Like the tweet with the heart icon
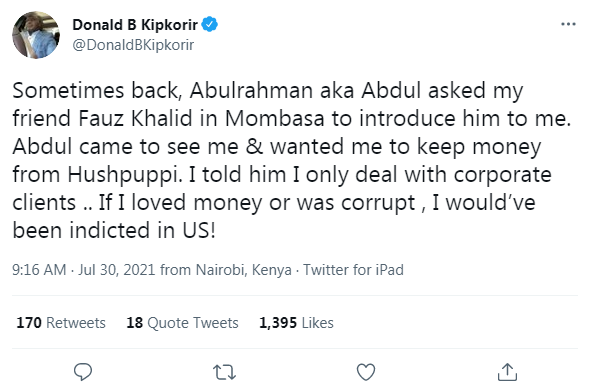 point(366,372)
